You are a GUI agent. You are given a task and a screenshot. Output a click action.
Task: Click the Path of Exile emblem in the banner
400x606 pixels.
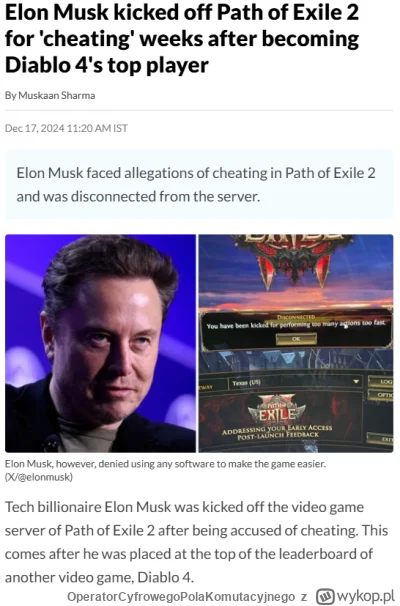tap(276, 411)
